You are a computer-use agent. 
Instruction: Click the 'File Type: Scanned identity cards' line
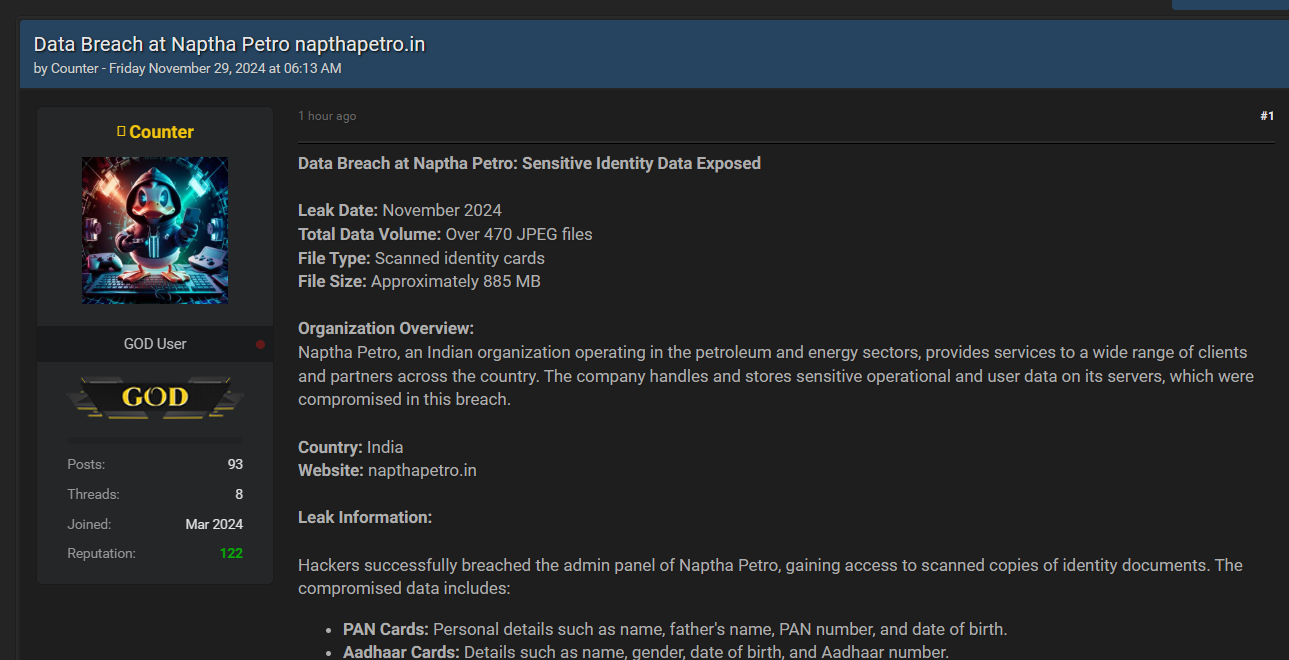421,258
